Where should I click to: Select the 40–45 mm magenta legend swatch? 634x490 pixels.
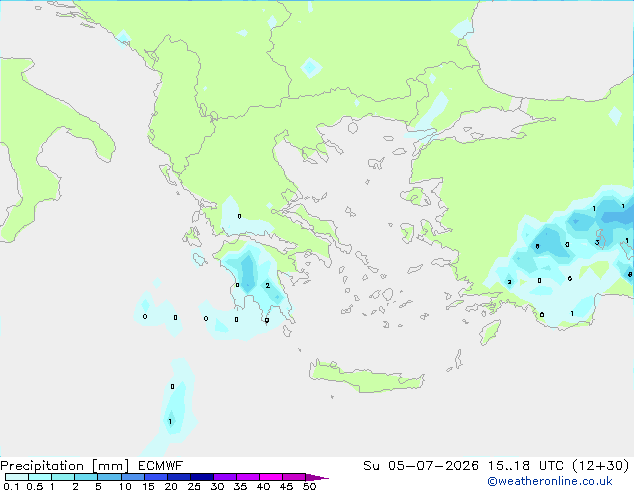271,477
